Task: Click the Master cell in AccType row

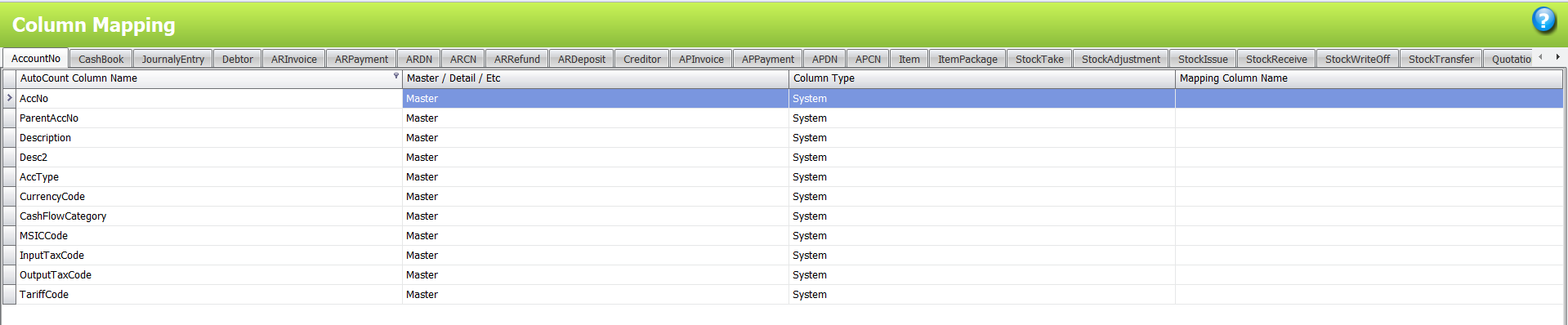Action: (596, 176)
